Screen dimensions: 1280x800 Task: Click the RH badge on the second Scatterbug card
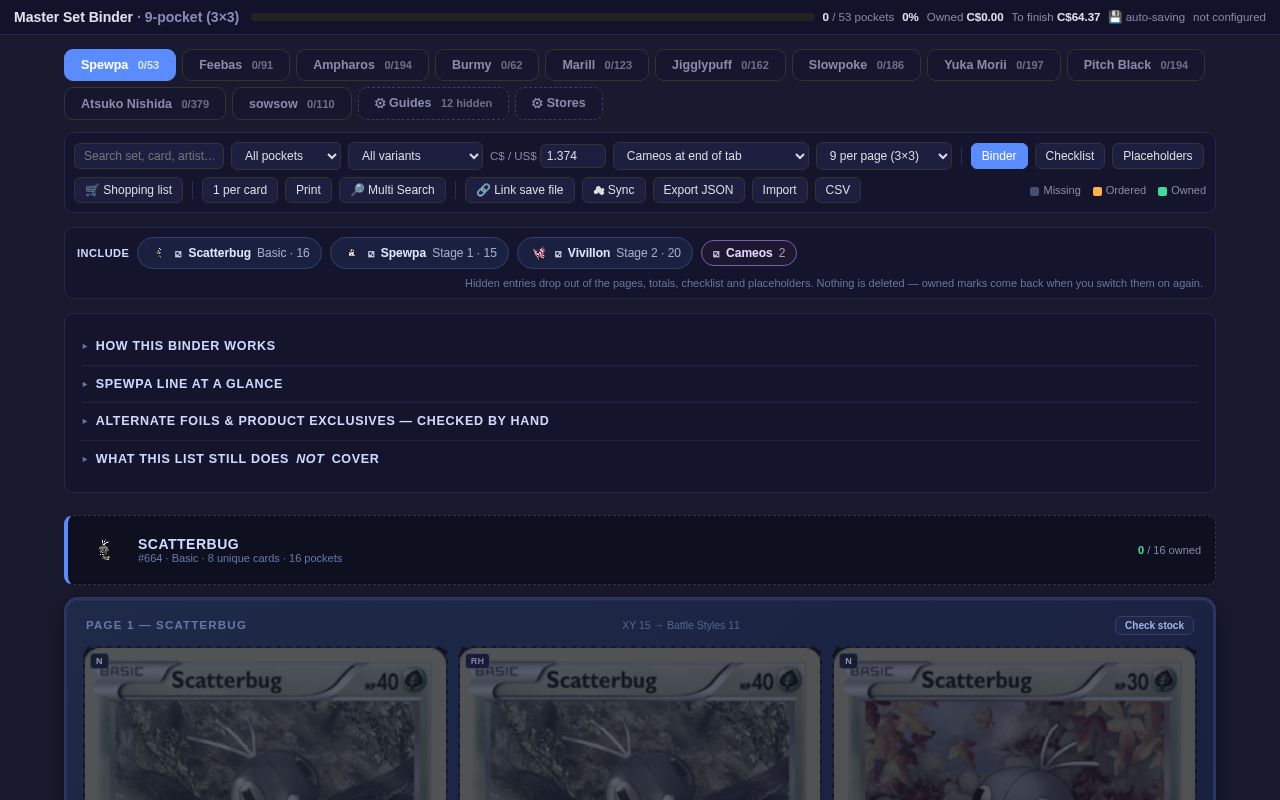[x=477, y=661]
